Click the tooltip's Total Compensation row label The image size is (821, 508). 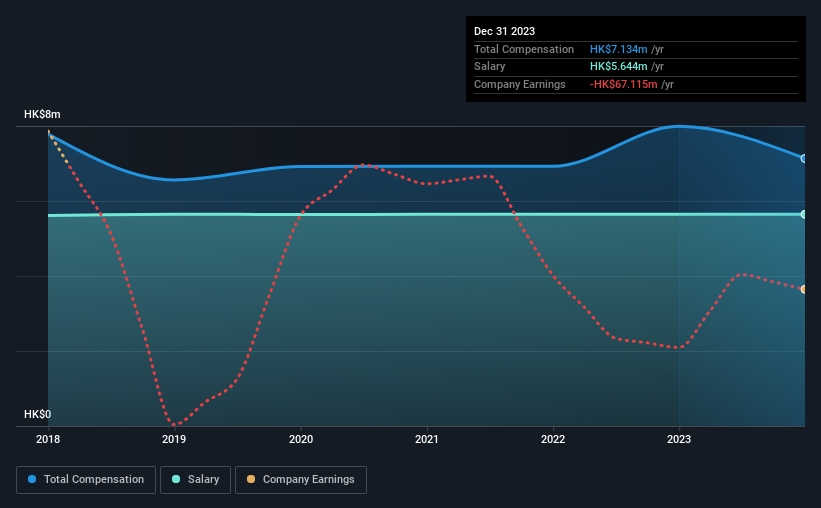pyautogui.click(x=524, y=49)
